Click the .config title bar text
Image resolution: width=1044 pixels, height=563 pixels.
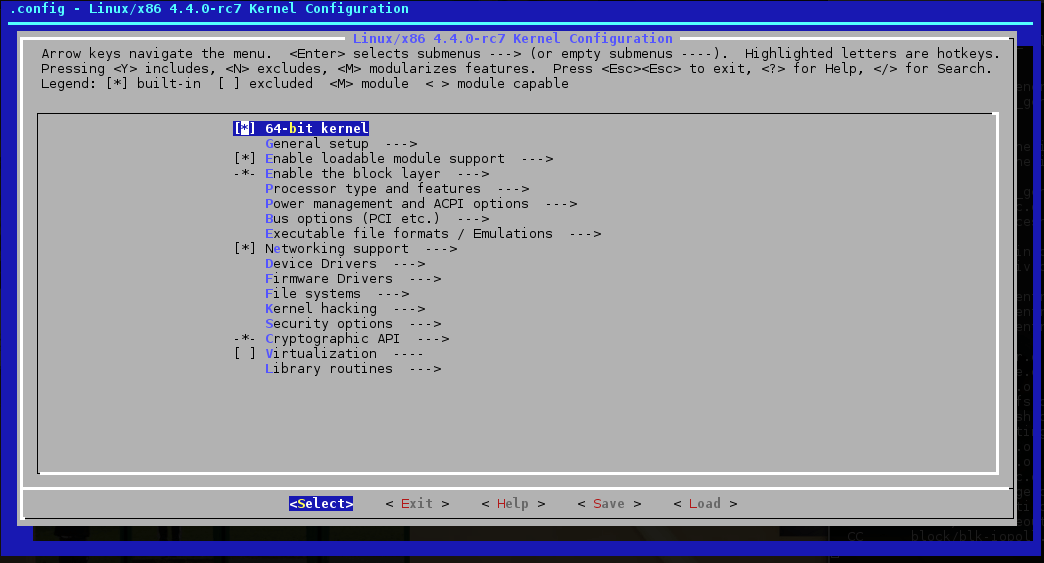(x=209, y=9)
